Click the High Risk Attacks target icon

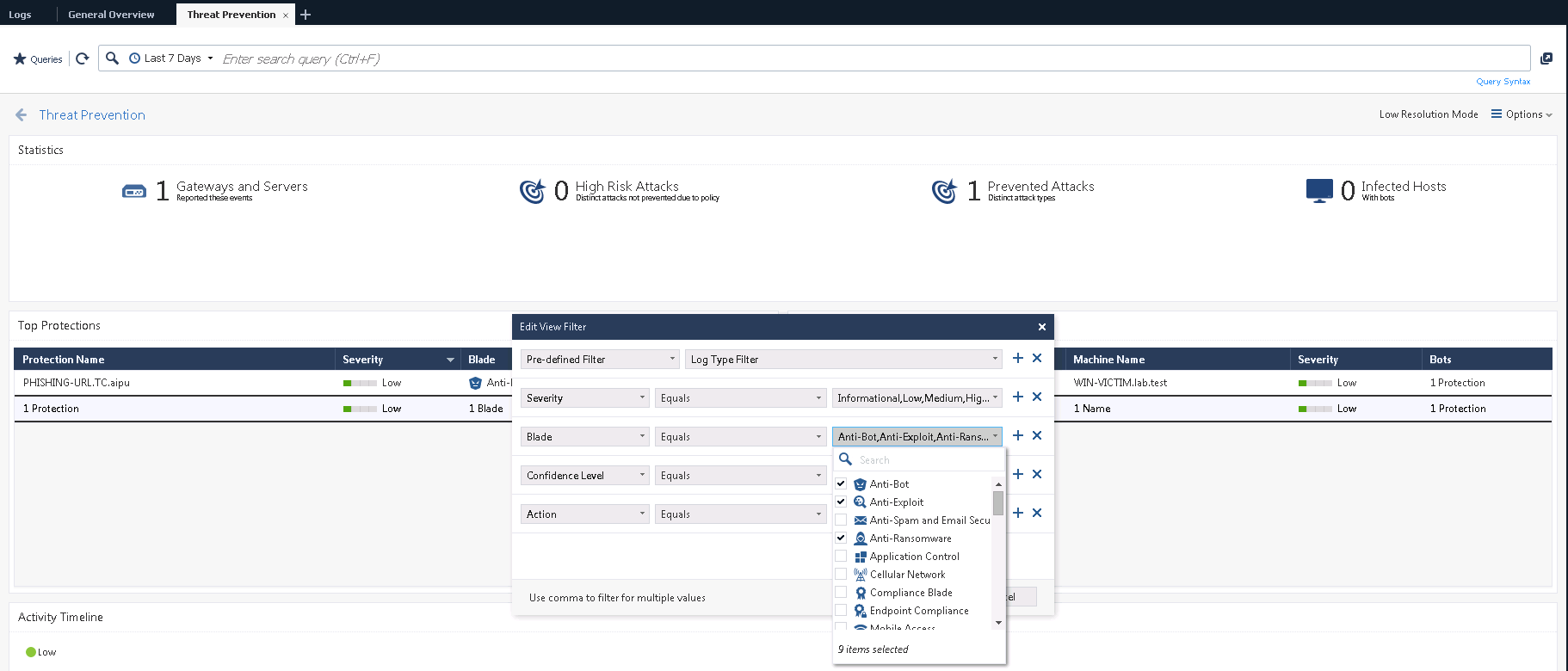533,191
